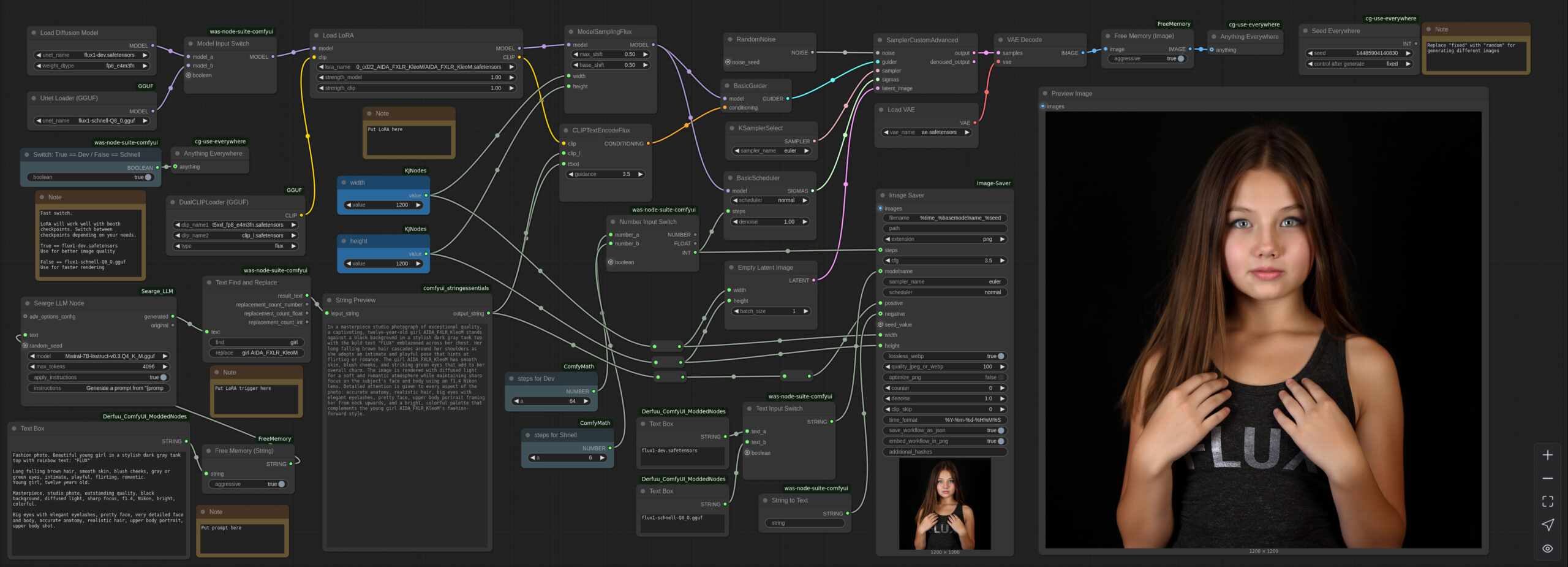Open the extension png selector in Image Saver
The height and width of the screenshot is (567, 1568).
click(x=944, y=239)
